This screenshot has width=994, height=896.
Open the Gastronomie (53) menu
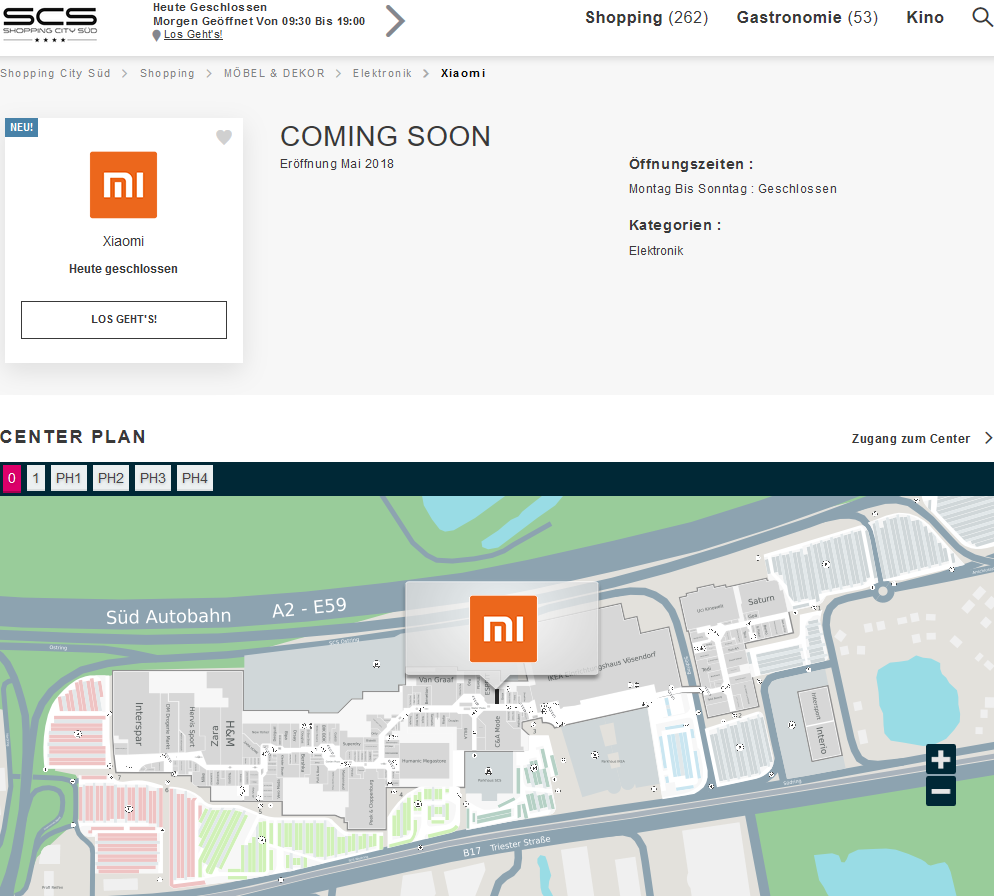point(807,18)
